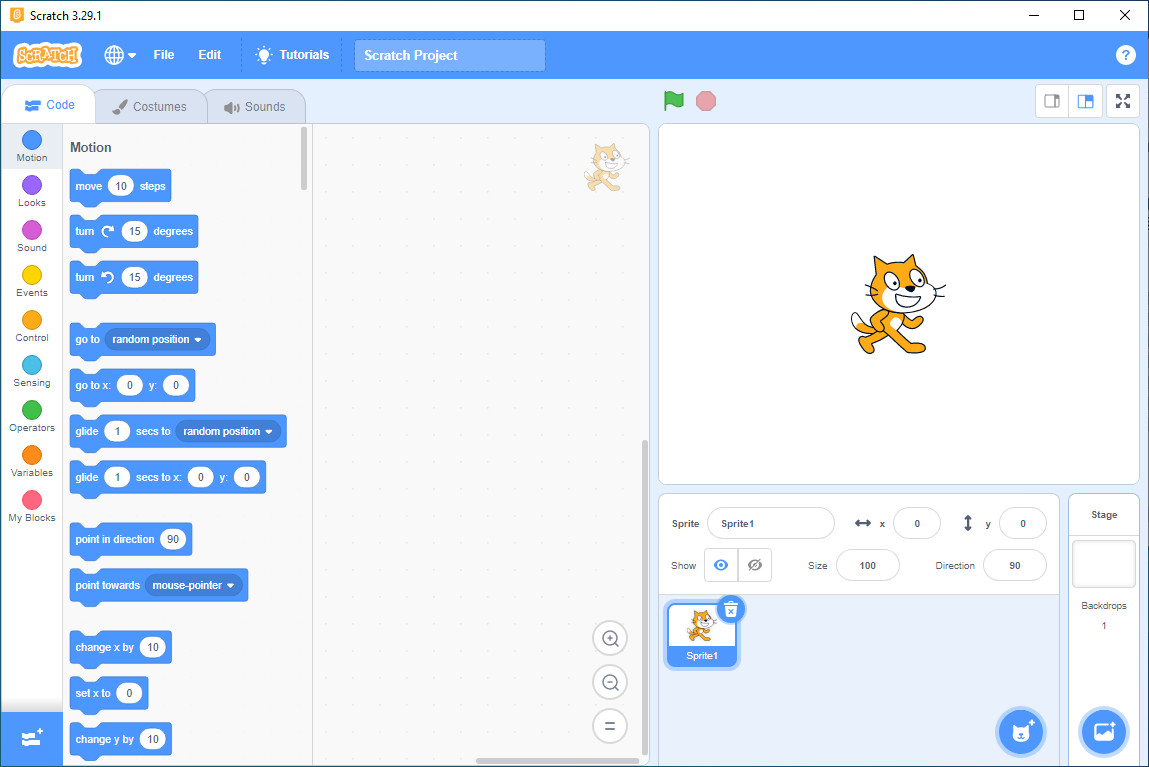Zoom out on the code workspace
This screenshot has width=1149, height=767.
click(x=610, y=683)
